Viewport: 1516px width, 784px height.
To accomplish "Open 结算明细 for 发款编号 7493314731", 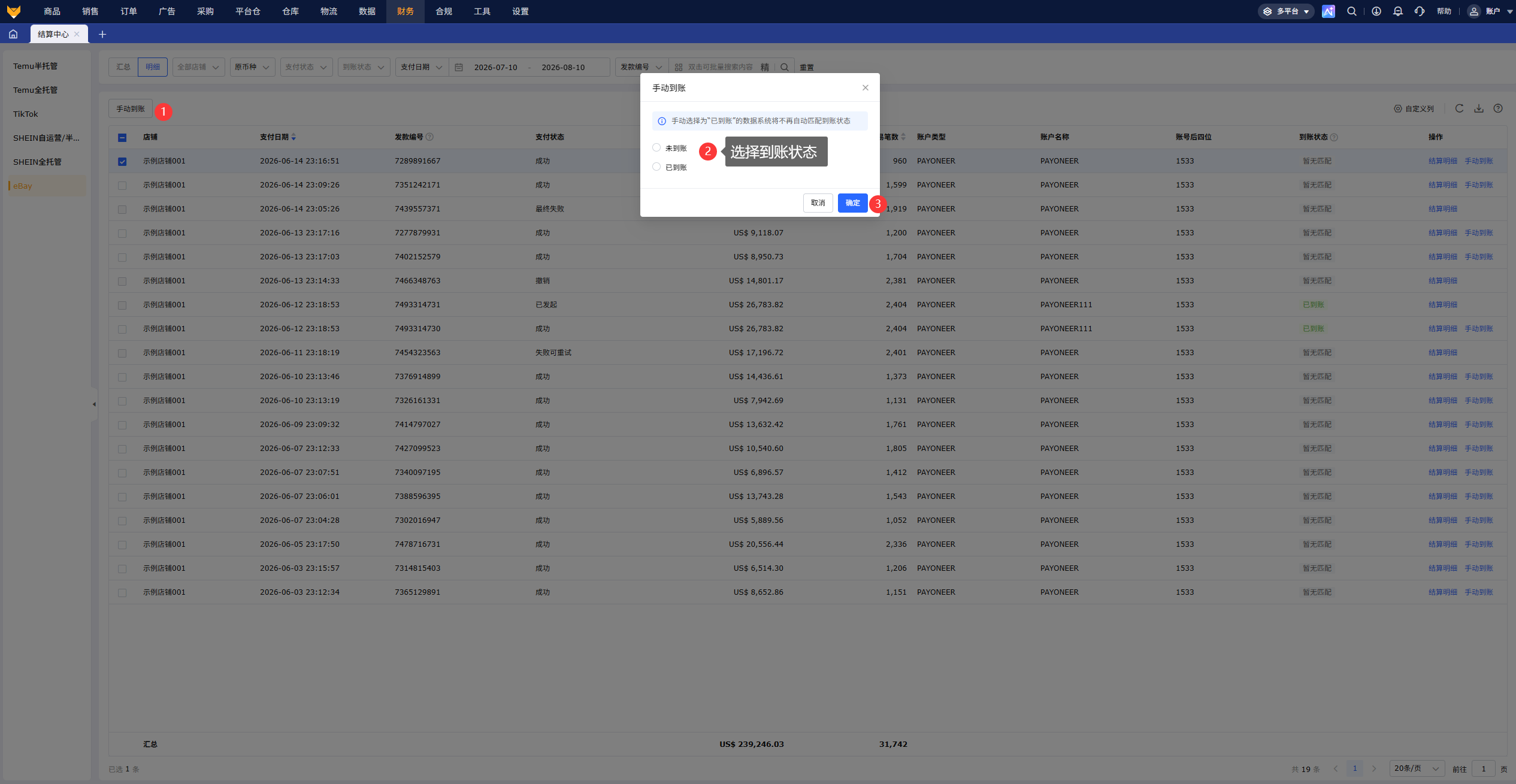I will click(x=1442, y=305).
